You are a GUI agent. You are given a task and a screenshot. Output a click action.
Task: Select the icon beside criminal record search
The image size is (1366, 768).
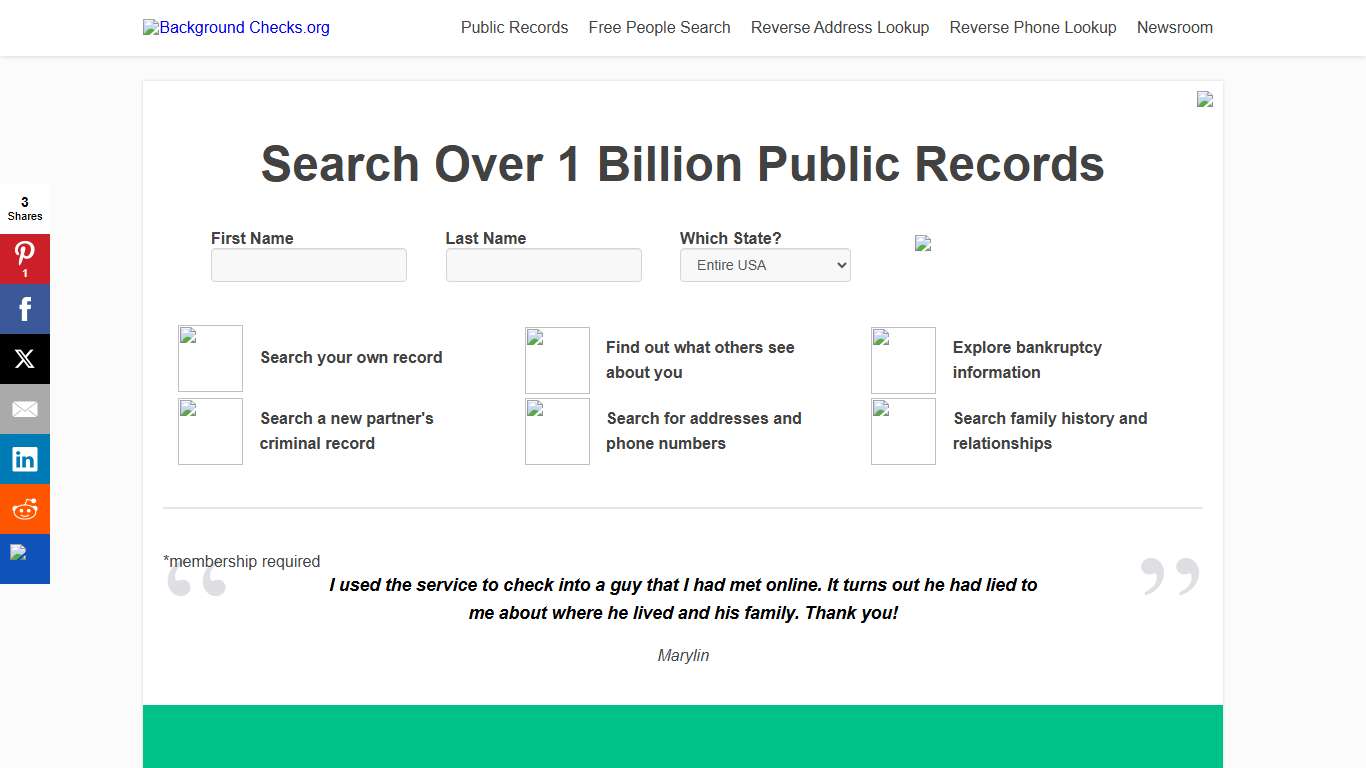click(x=210, y=431)
